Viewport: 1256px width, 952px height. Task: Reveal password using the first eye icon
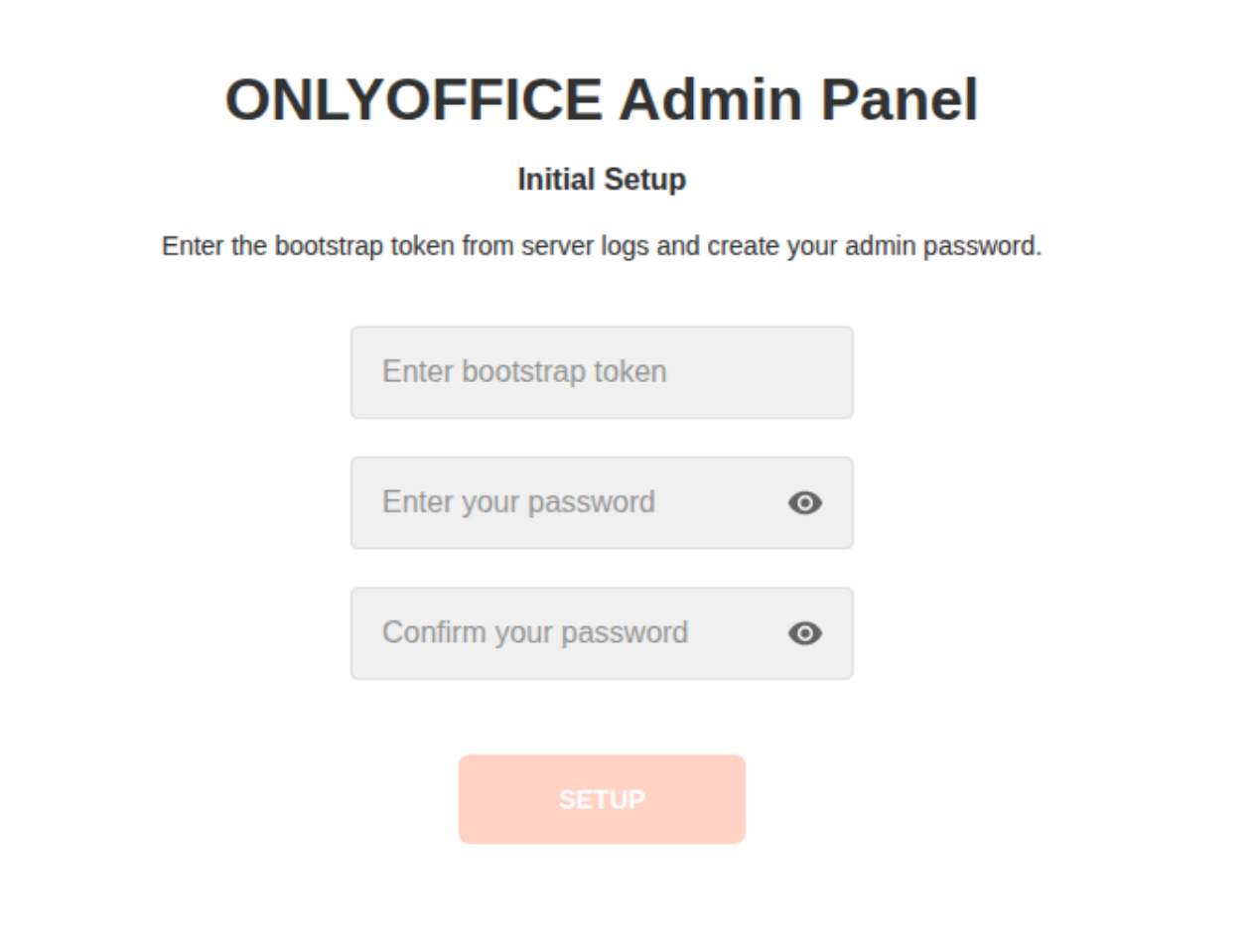(804, 503)
